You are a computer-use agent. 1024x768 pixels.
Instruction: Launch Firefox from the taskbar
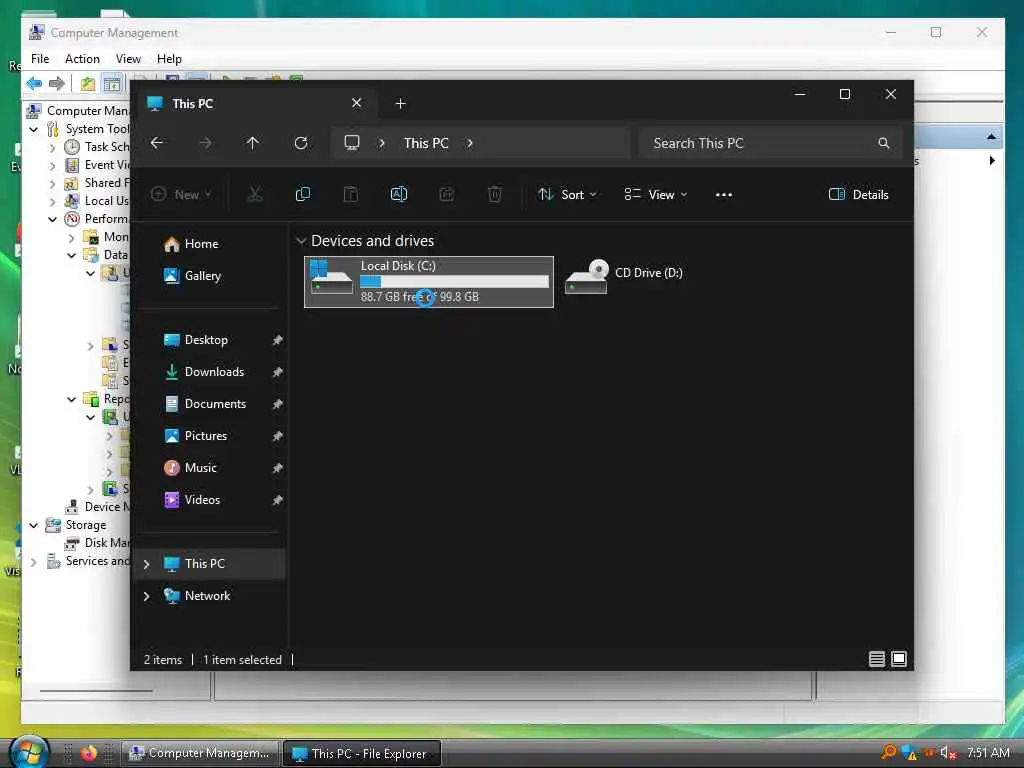89,753
